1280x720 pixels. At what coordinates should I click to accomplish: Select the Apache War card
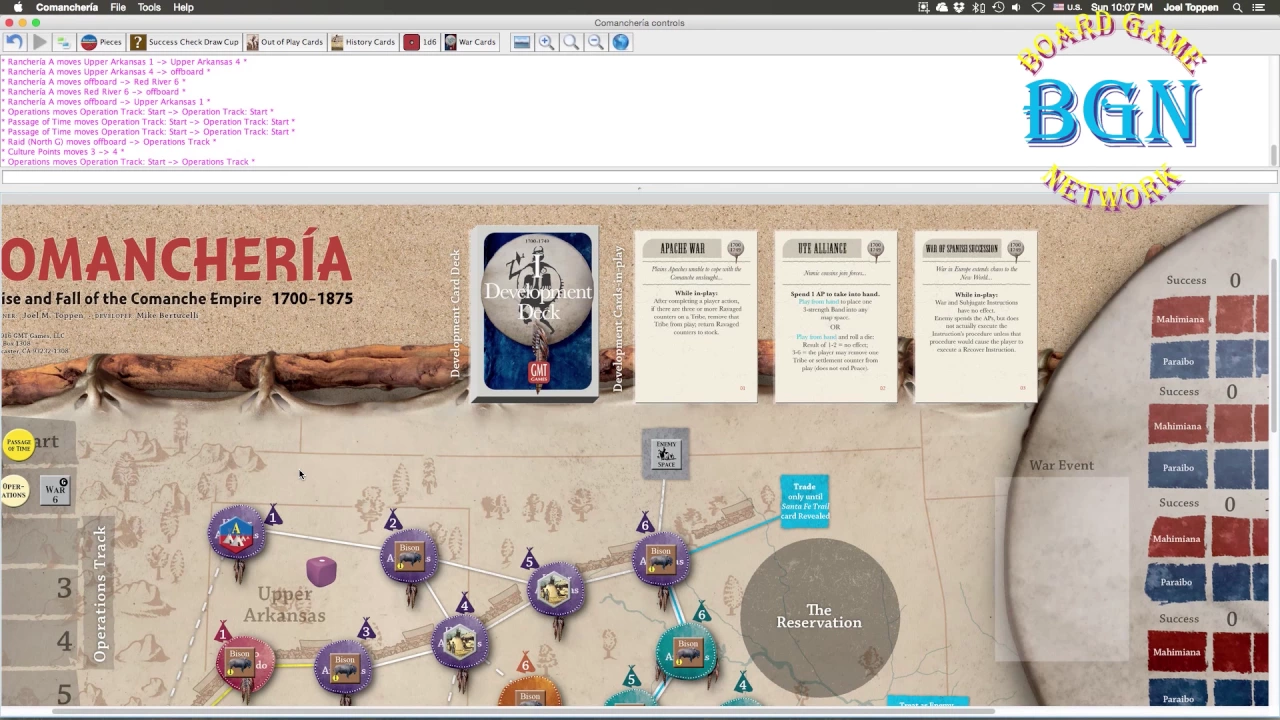click(696, 316)
